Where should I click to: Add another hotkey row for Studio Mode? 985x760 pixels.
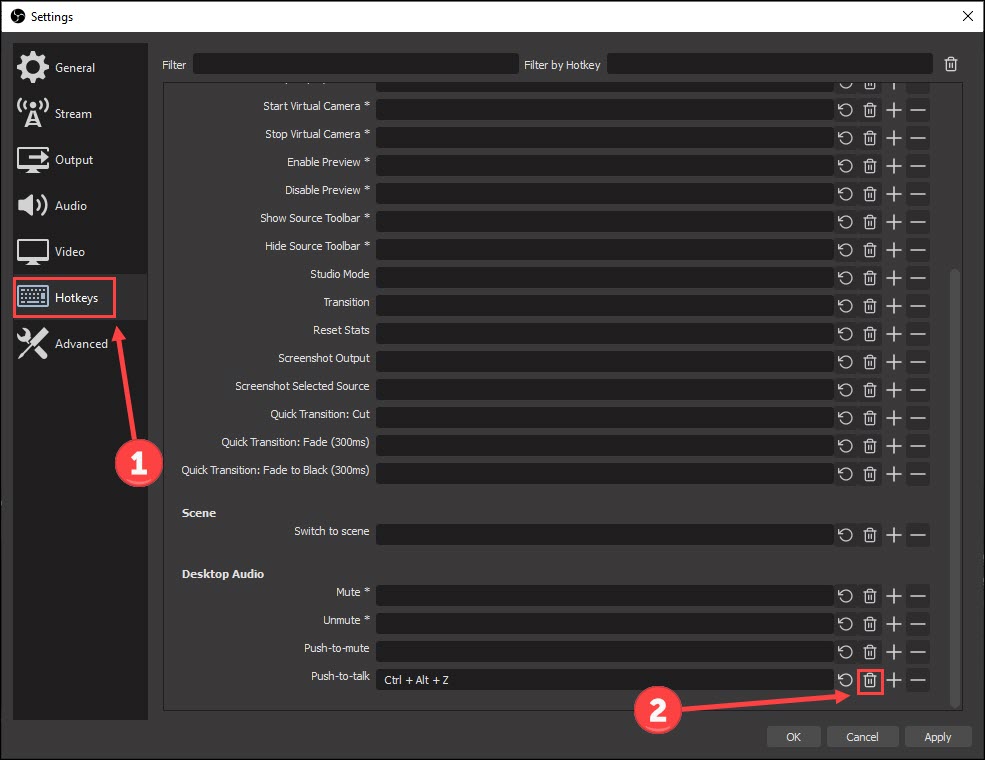pos(894,278)
